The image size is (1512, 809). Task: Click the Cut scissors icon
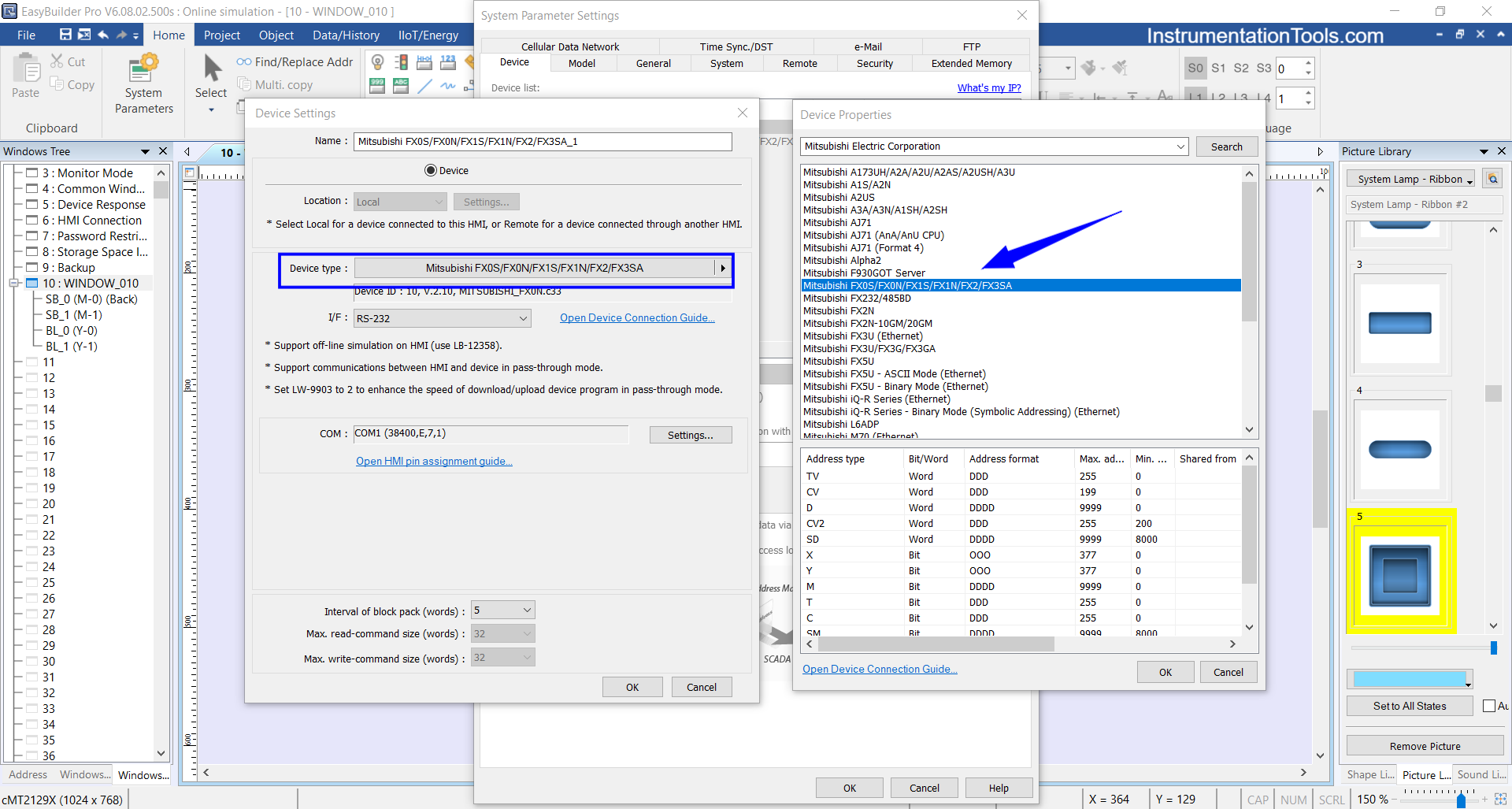[x=57, y=61]
